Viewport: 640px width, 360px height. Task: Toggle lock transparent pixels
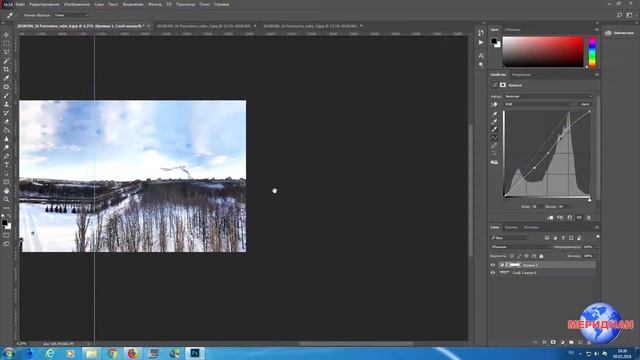[512, 256]
